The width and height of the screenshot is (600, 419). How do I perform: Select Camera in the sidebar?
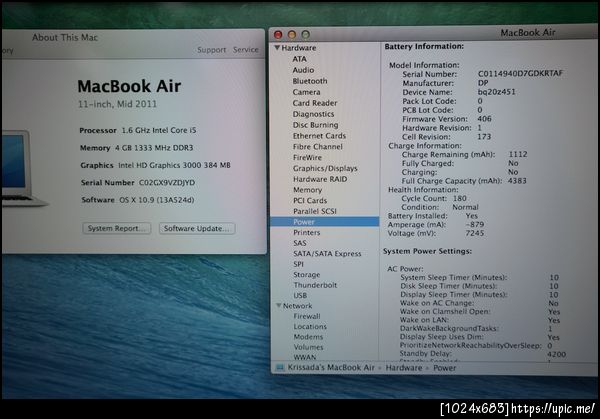[x=306, y=92]
